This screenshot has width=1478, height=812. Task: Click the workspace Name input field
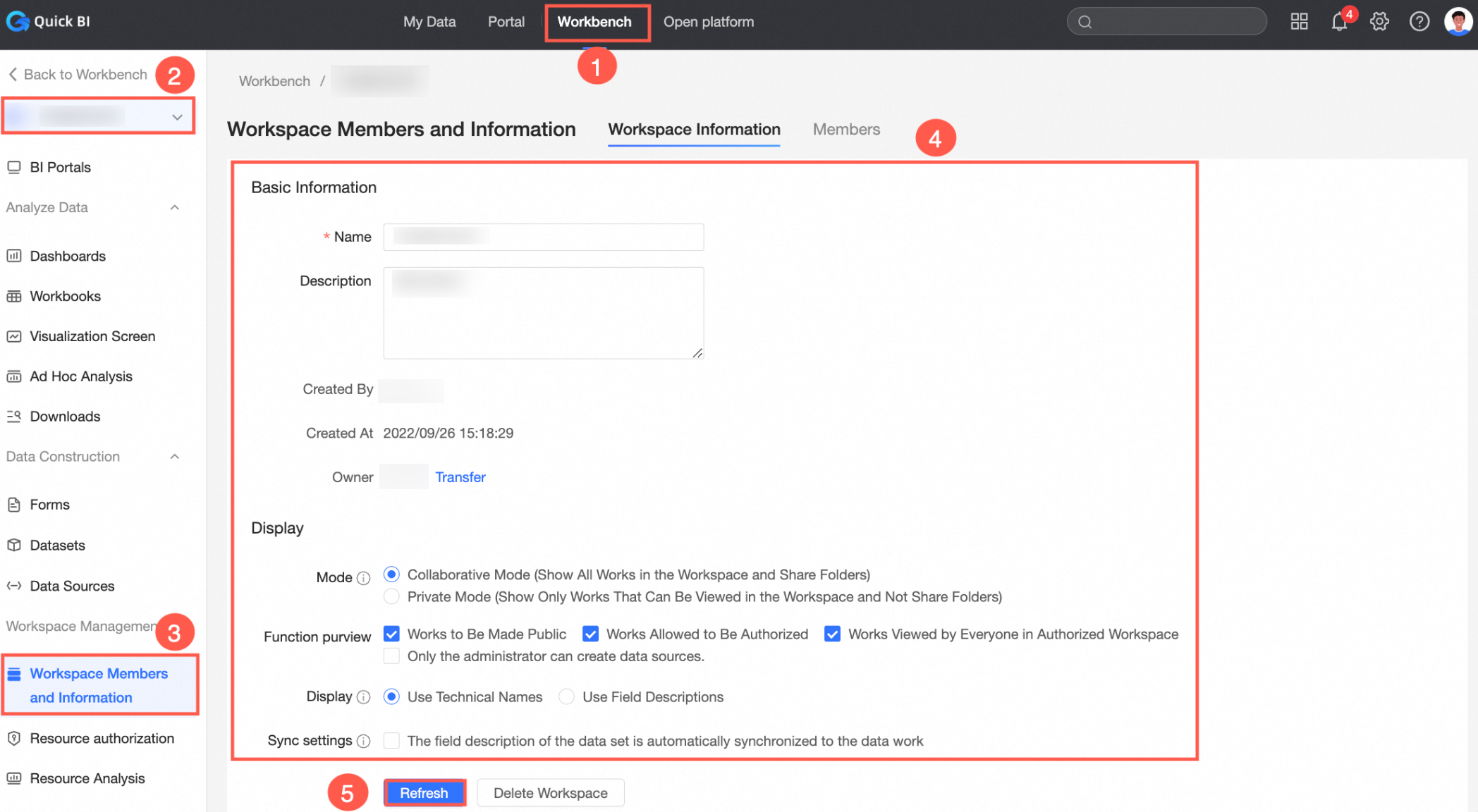coord(543,237)
